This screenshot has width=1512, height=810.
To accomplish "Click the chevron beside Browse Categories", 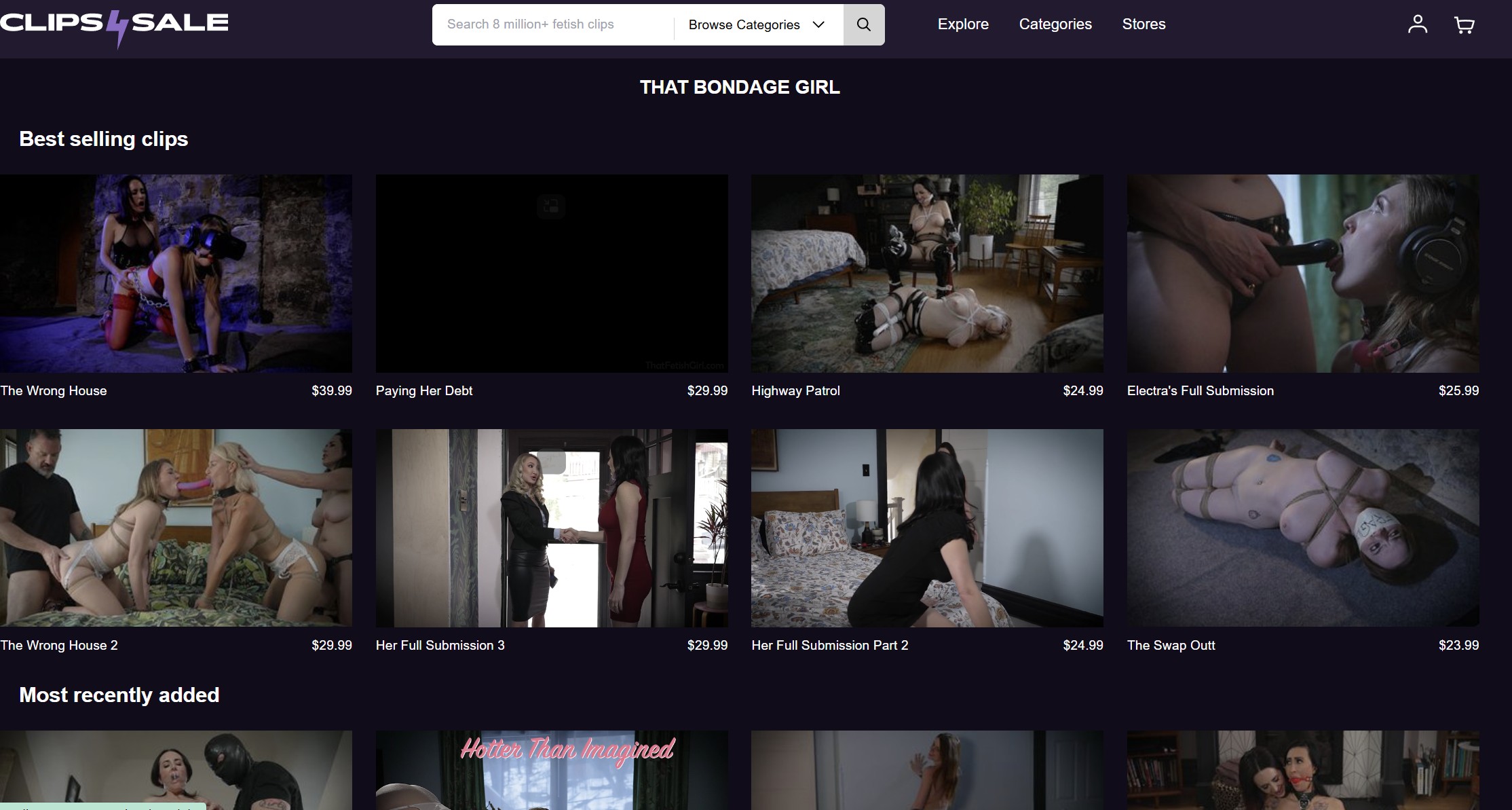I will 818,24.
